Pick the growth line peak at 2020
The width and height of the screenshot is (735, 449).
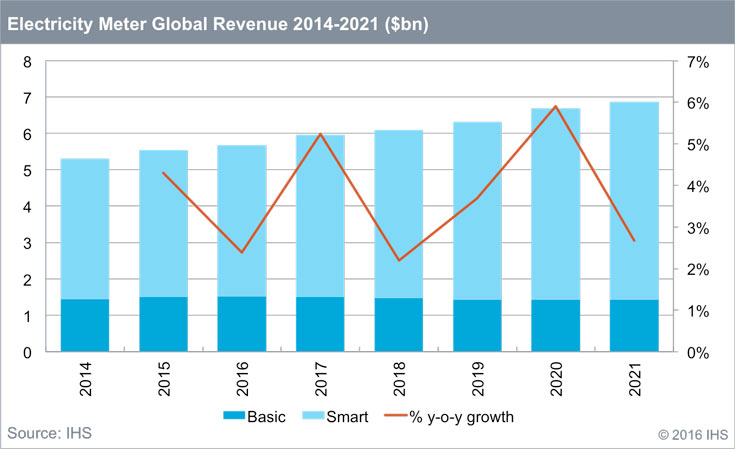pyautogui.click(x=555, y=106)
